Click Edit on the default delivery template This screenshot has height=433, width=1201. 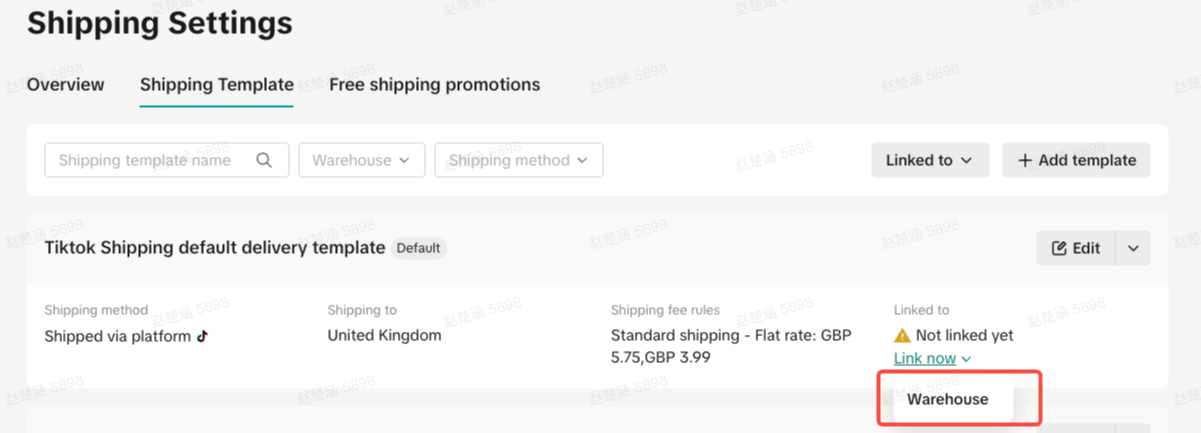click(1076, 248)
